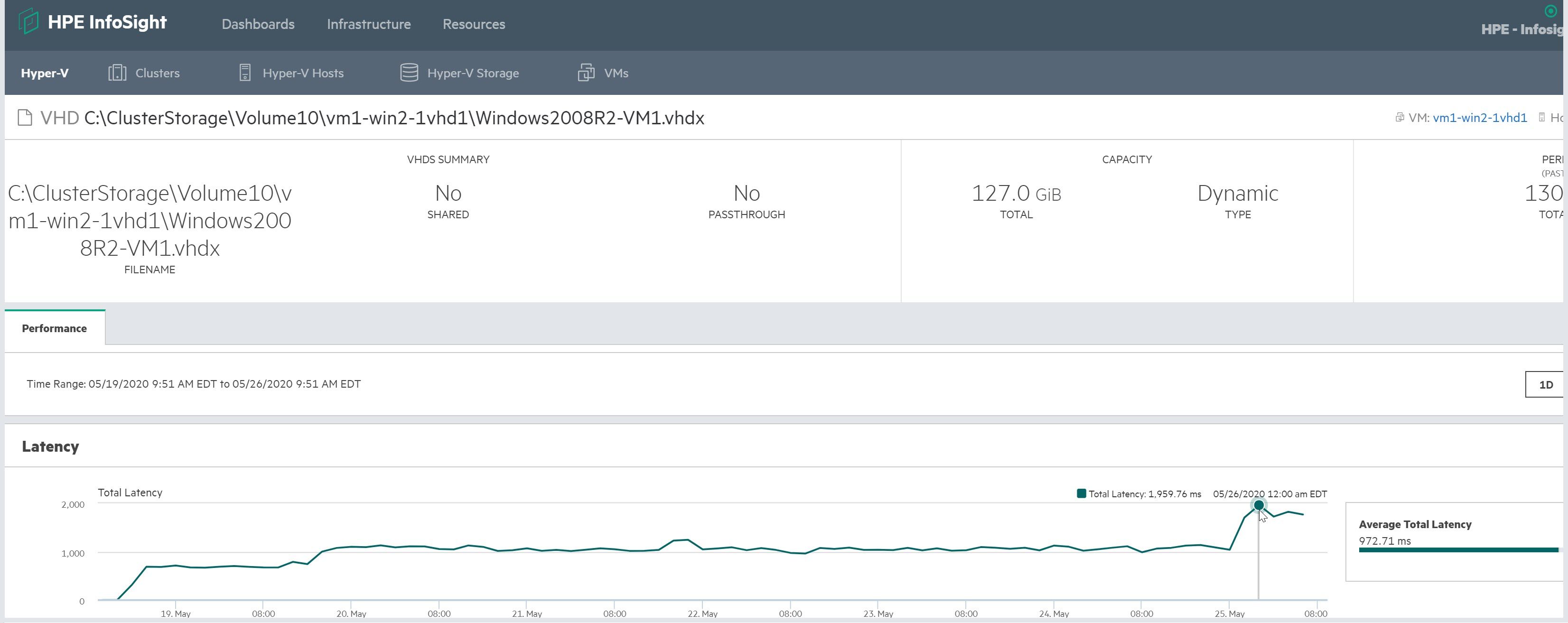1568x623 pixels.
Task: Open the vm1-win2-1vhd1 VM link
Action: click(x=1480, y=117)
